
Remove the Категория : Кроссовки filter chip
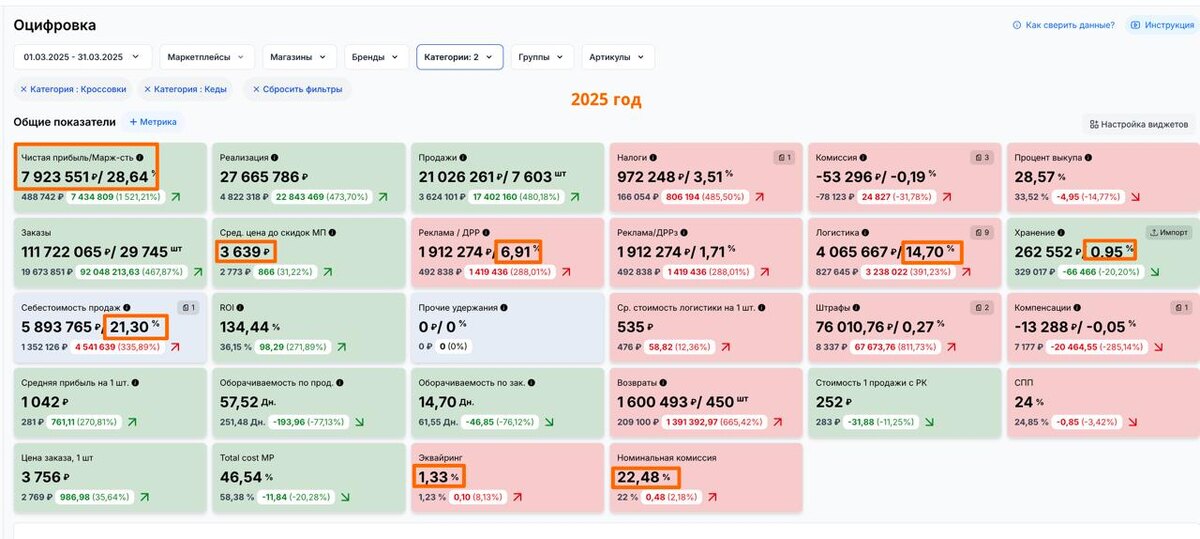pos(24,89)
